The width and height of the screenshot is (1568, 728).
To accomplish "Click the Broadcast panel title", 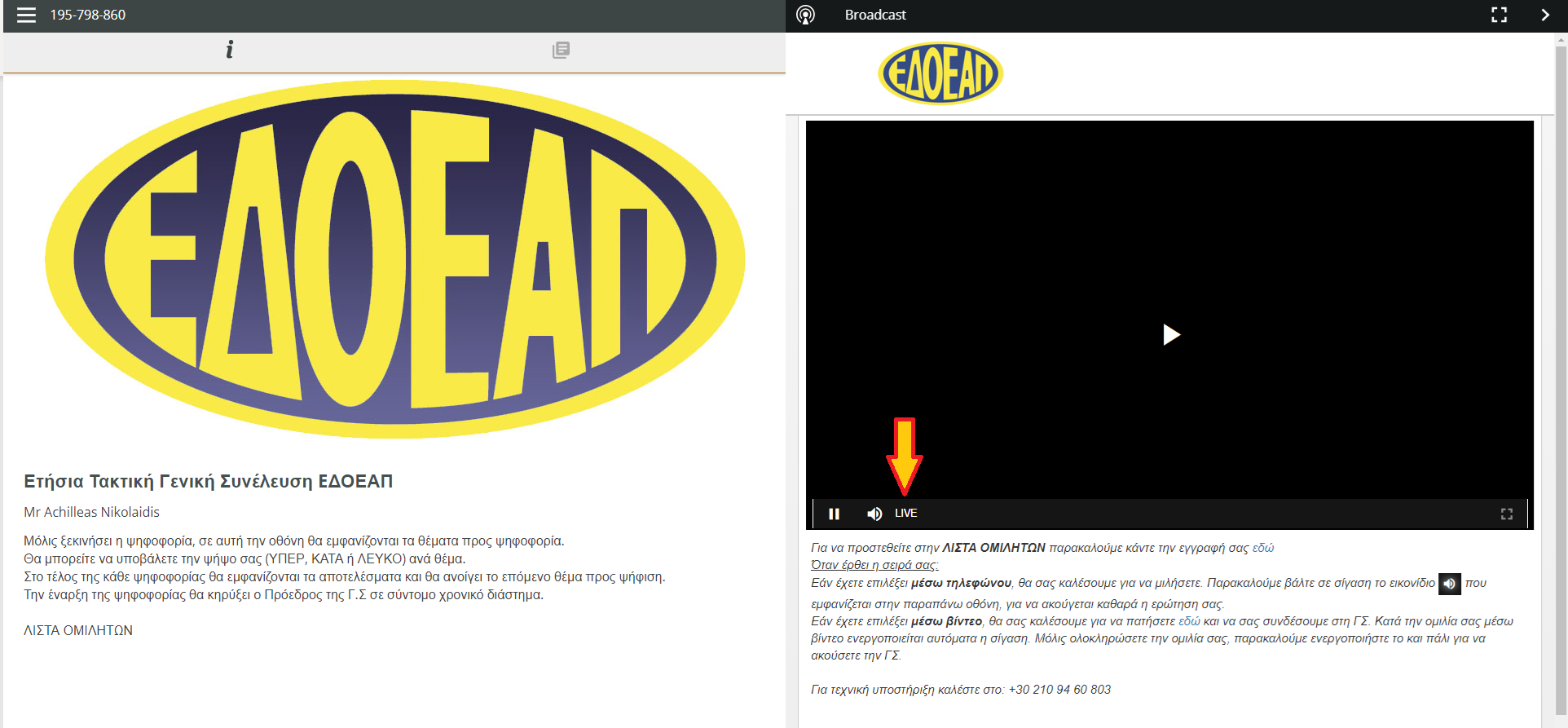I will (875, 15).
